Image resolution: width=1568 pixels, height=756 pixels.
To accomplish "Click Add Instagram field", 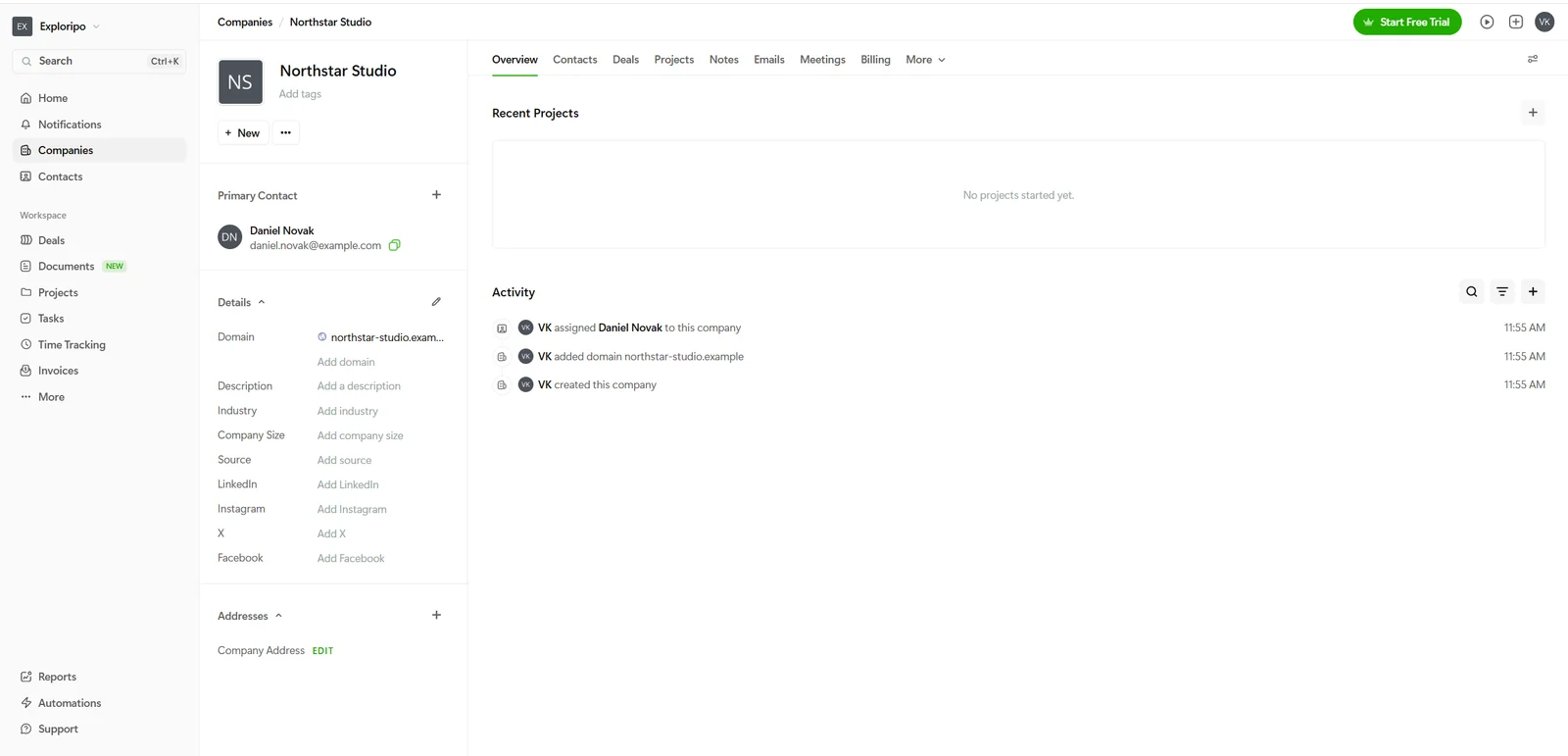I will coord(352,509).
